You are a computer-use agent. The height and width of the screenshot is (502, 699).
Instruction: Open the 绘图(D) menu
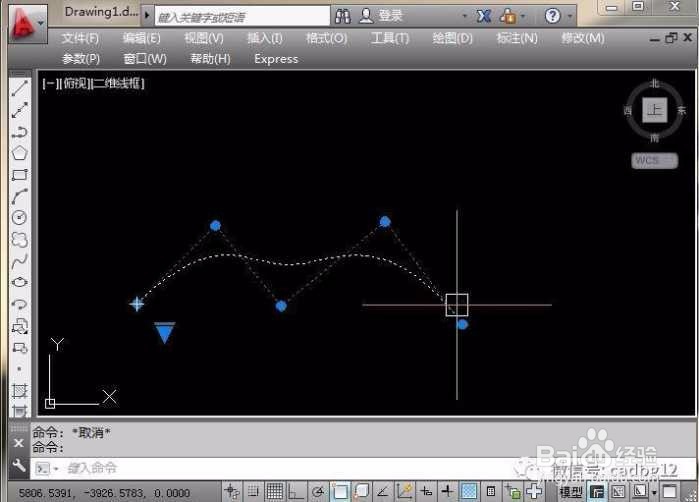coord(452,38)
